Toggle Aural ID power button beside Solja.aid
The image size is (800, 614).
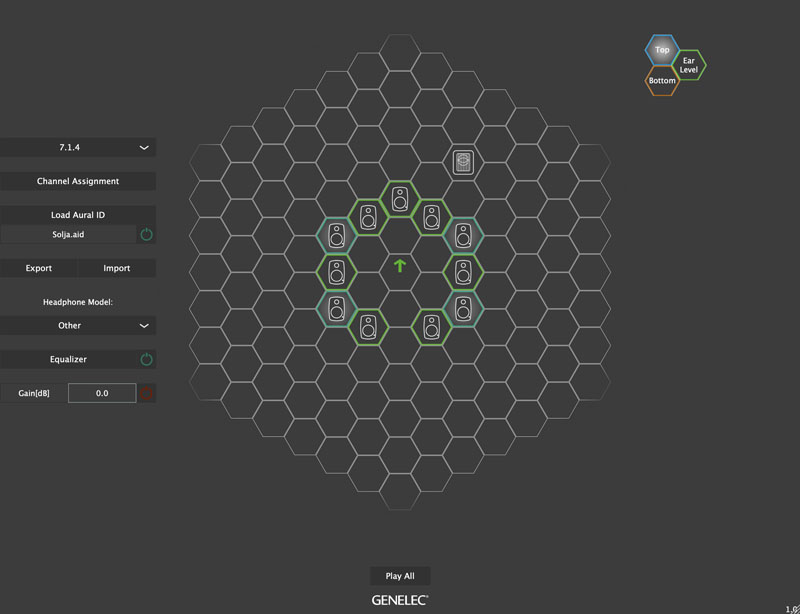(x=146, y=234)
